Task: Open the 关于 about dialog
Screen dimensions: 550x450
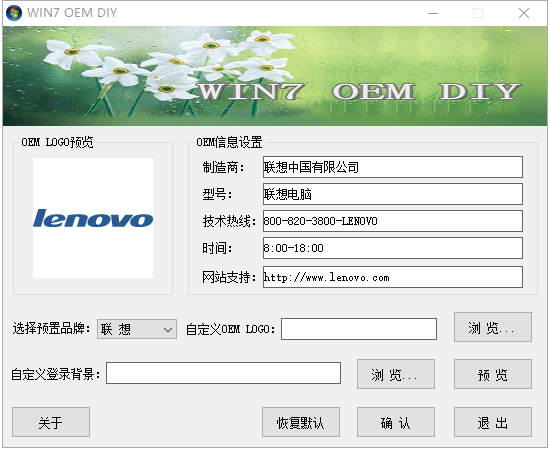Action: tap(51, 422)
